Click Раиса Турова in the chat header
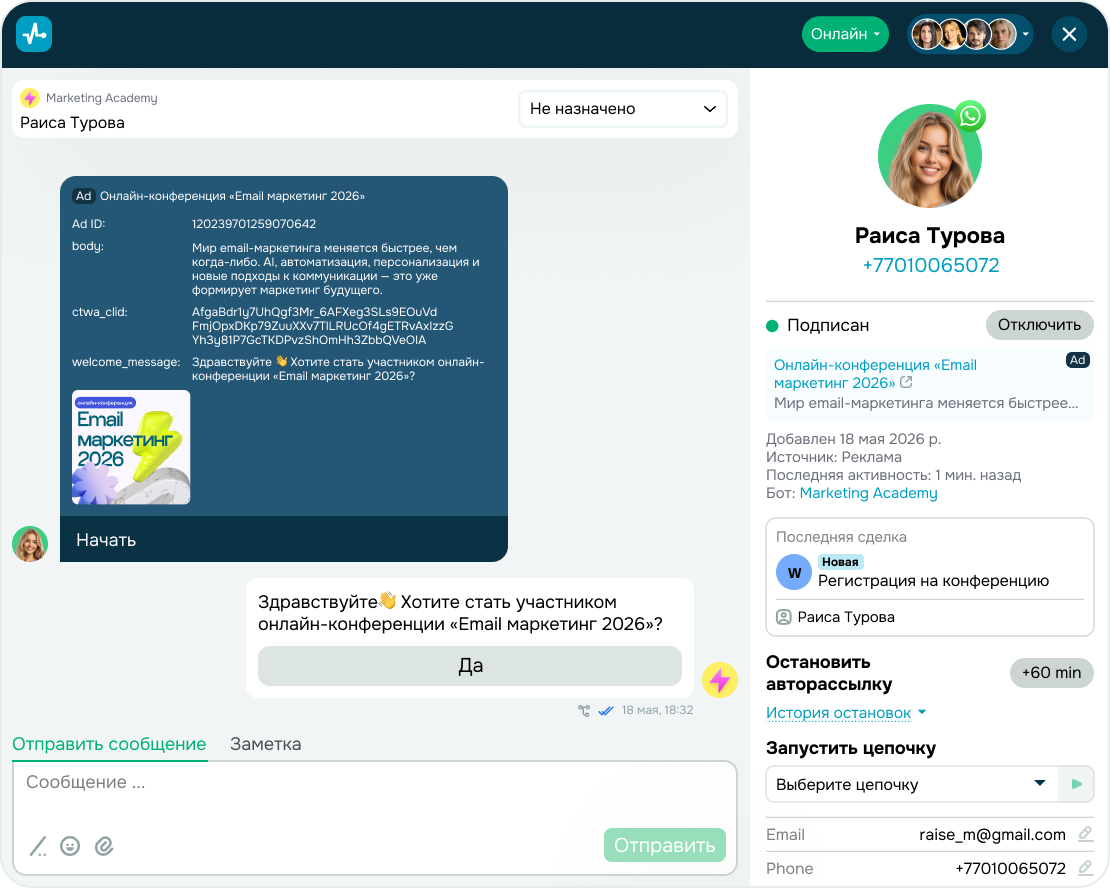This screenshot has height=888, width=1110. pyautogui.click(x=72, y=123)
